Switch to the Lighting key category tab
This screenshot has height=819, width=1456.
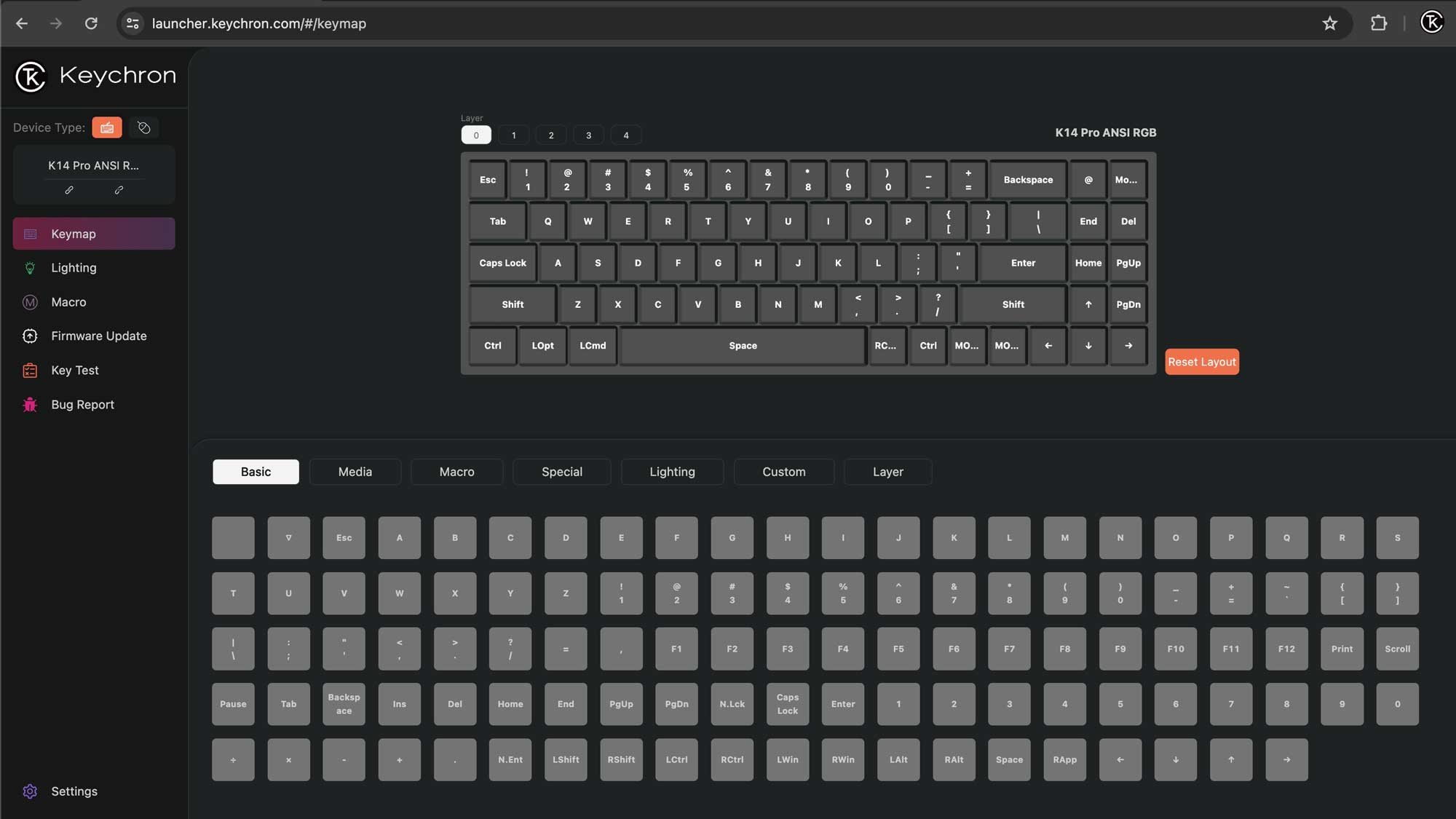672,471
